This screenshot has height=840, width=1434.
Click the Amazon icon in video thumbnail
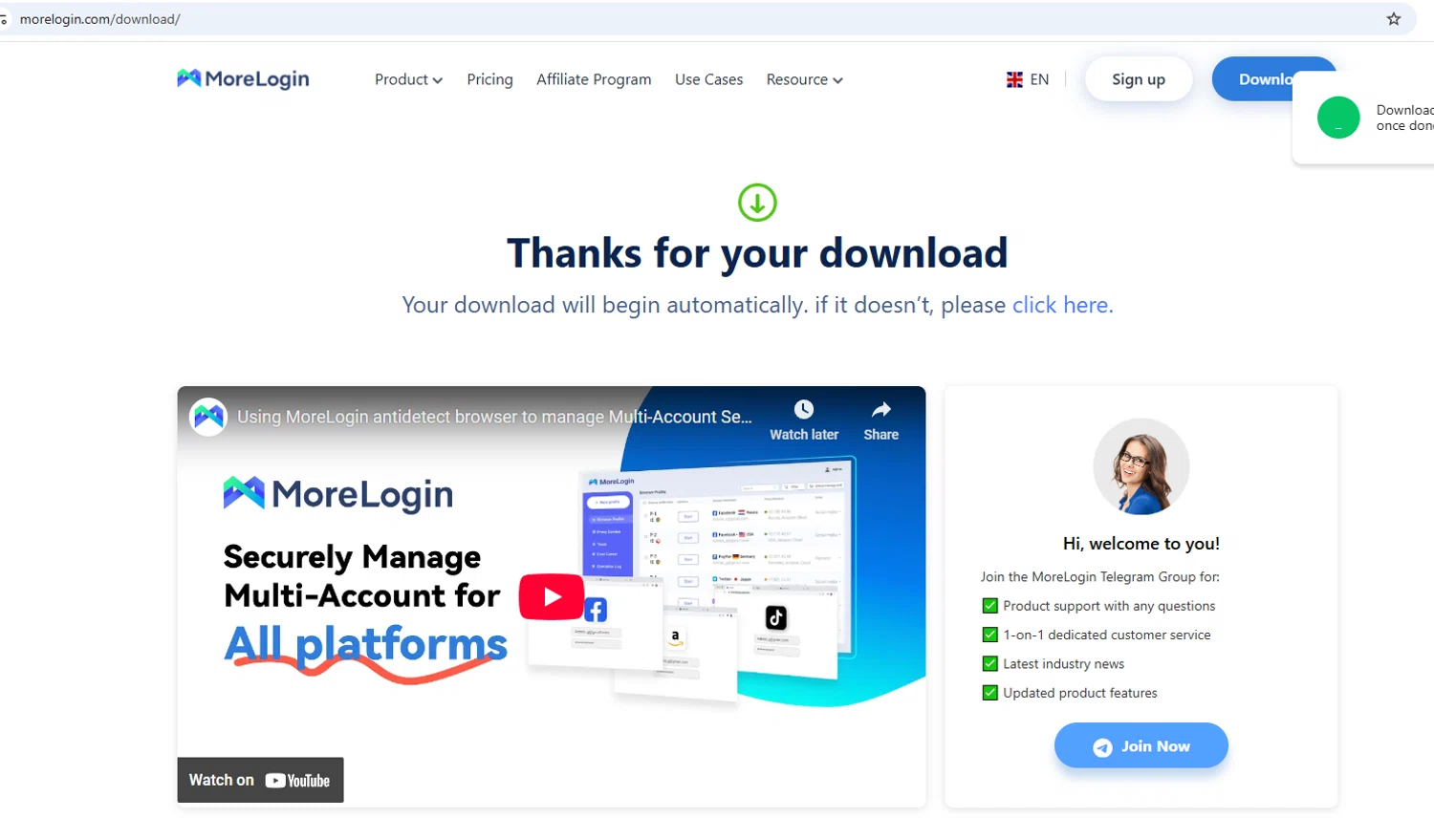click(676, 636)
